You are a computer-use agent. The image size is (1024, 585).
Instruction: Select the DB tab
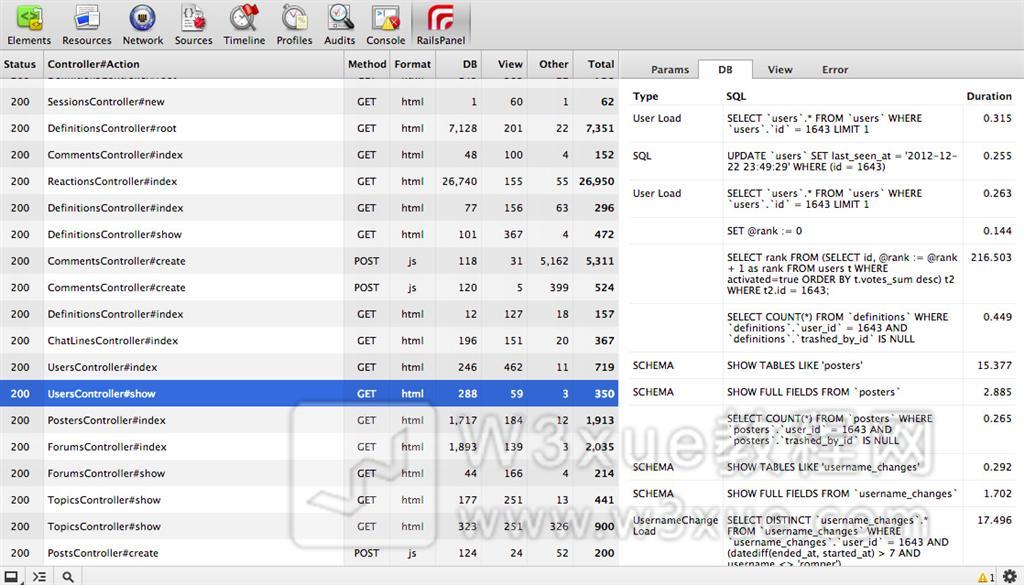coord(725,69)
